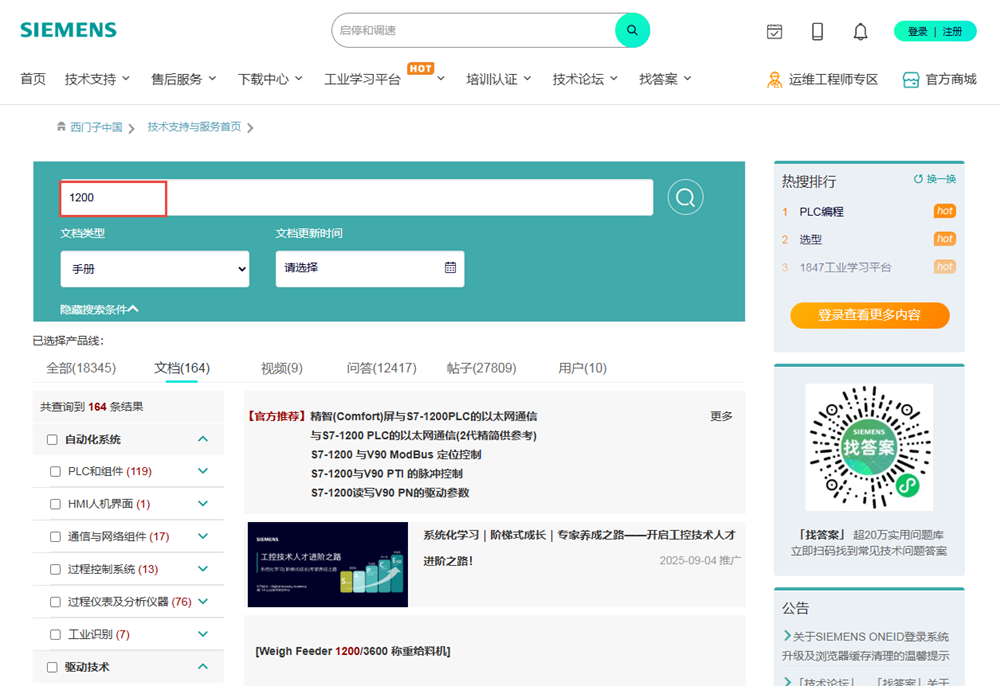Click the round document search button
Screen dimensions: 1000x686
point(685,198)
